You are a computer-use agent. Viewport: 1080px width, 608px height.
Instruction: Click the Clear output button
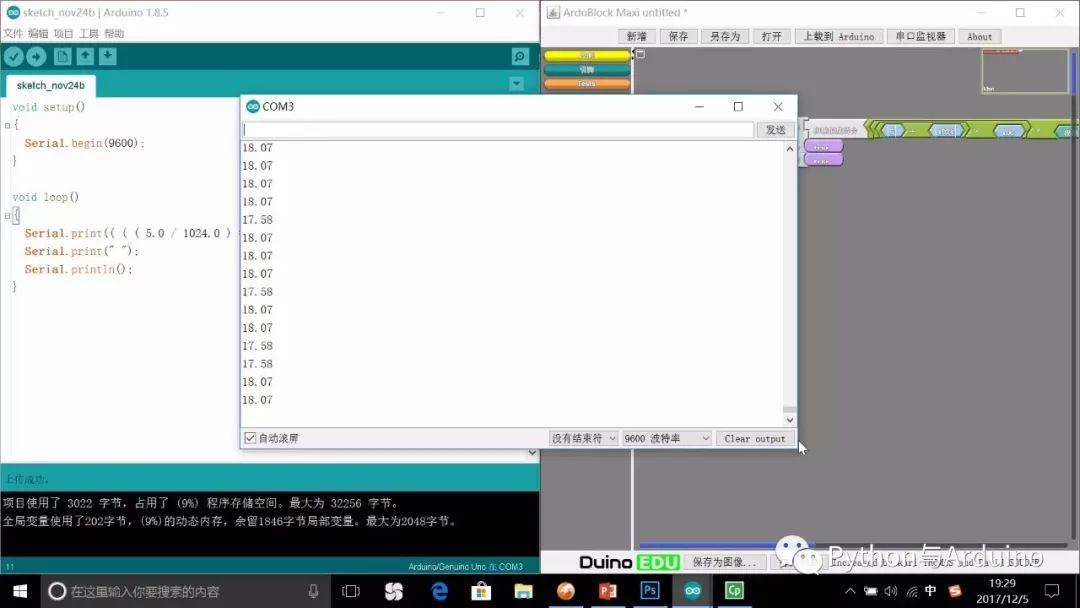[755, 438]
